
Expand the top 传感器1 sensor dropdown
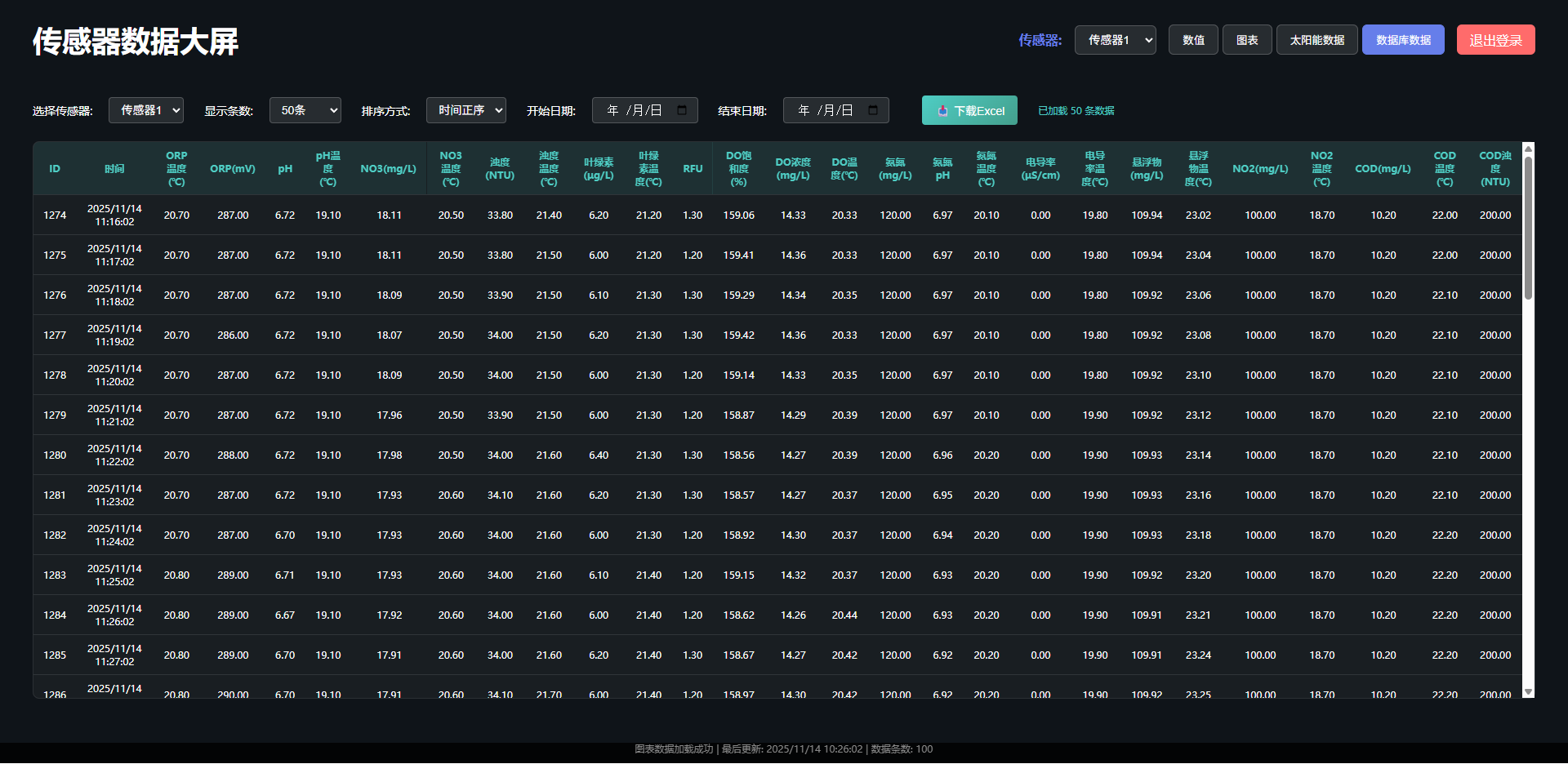tap(1115, 40)
